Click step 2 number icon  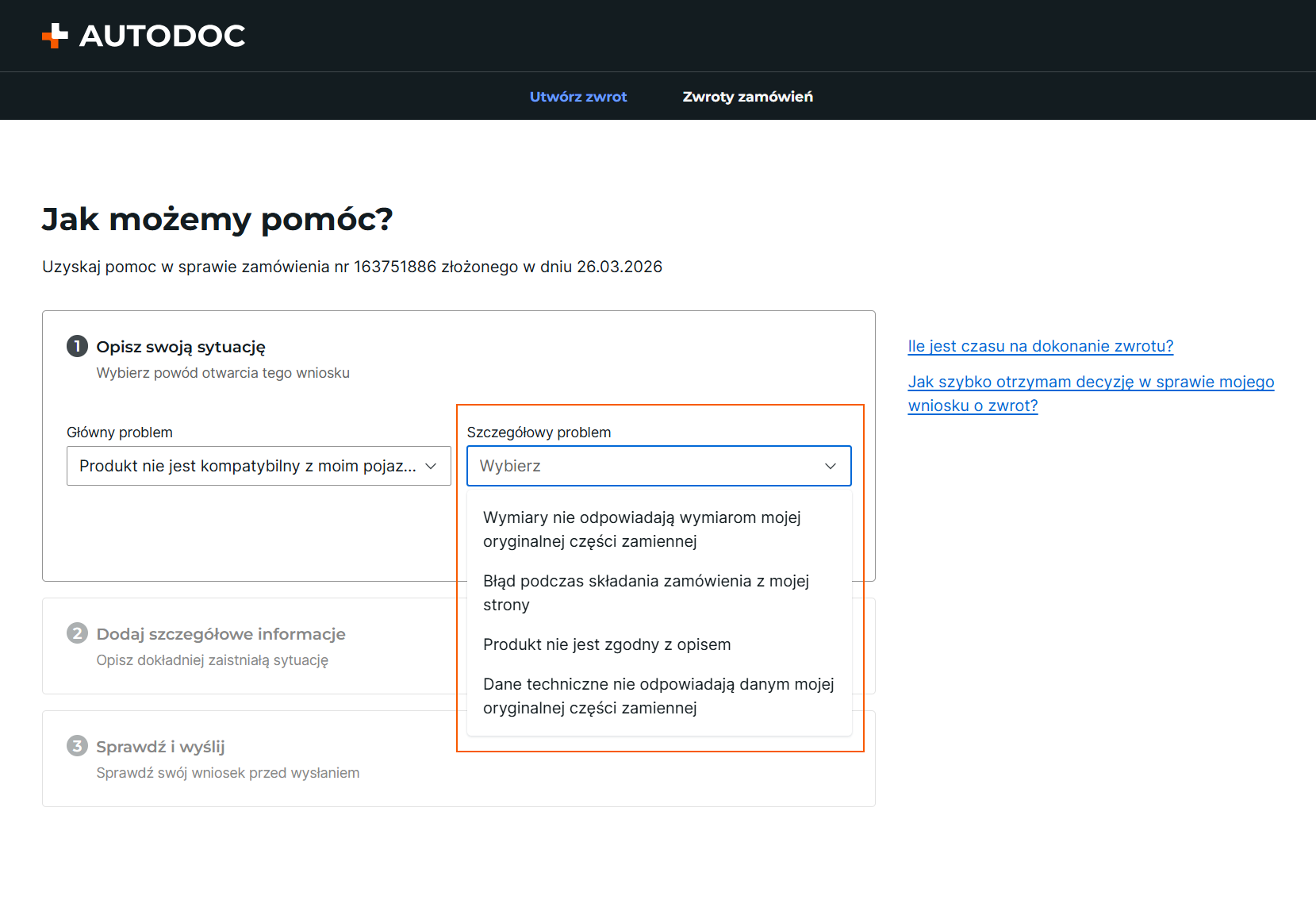[x=77, y=633]
